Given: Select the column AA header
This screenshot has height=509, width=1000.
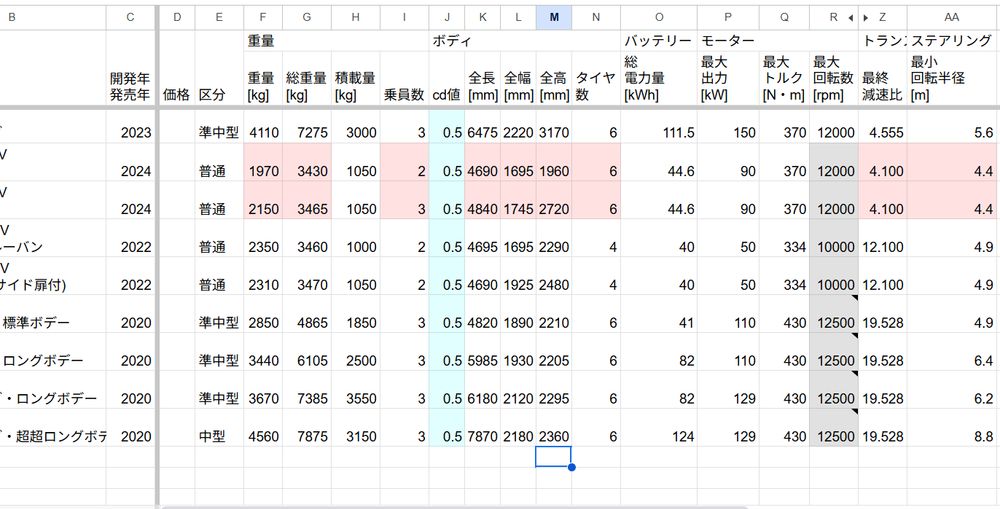Looking at the screenshot, I should click(952, 18).
